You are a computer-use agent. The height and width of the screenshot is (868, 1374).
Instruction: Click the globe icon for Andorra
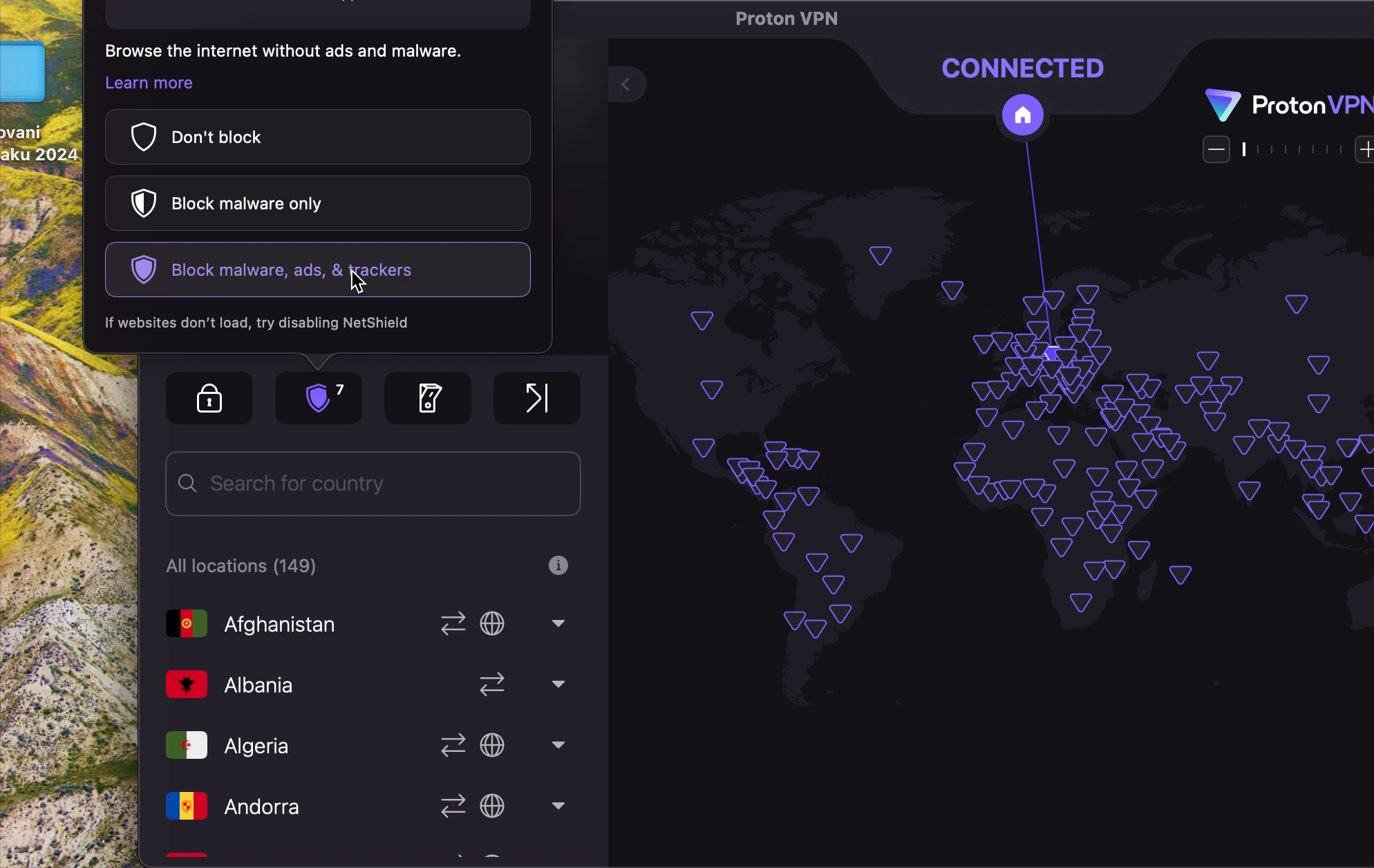(492, 806)
